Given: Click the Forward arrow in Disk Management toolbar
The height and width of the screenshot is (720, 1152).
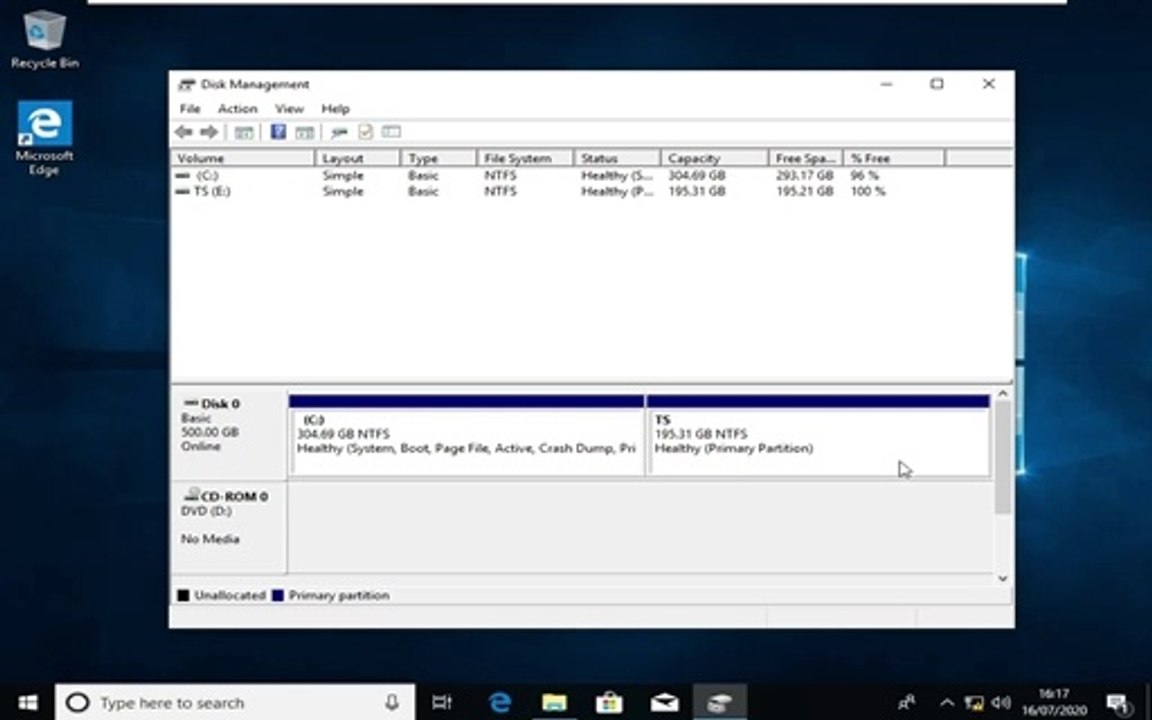Looking at the screenshot, I should 209,132.
